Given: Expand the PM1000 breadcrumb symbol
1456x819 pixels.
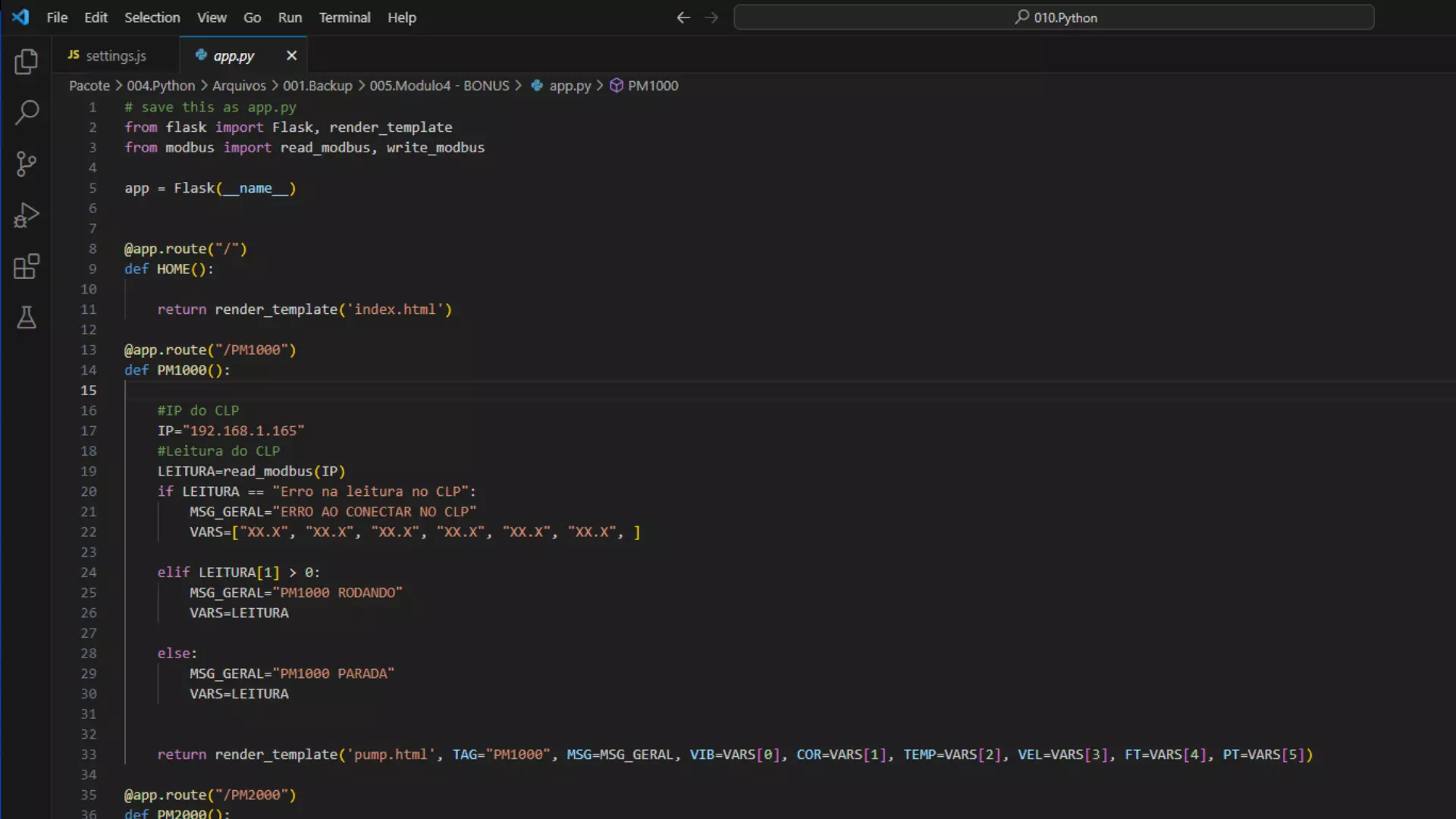Looking at the screenshot, I should point(652,86).
